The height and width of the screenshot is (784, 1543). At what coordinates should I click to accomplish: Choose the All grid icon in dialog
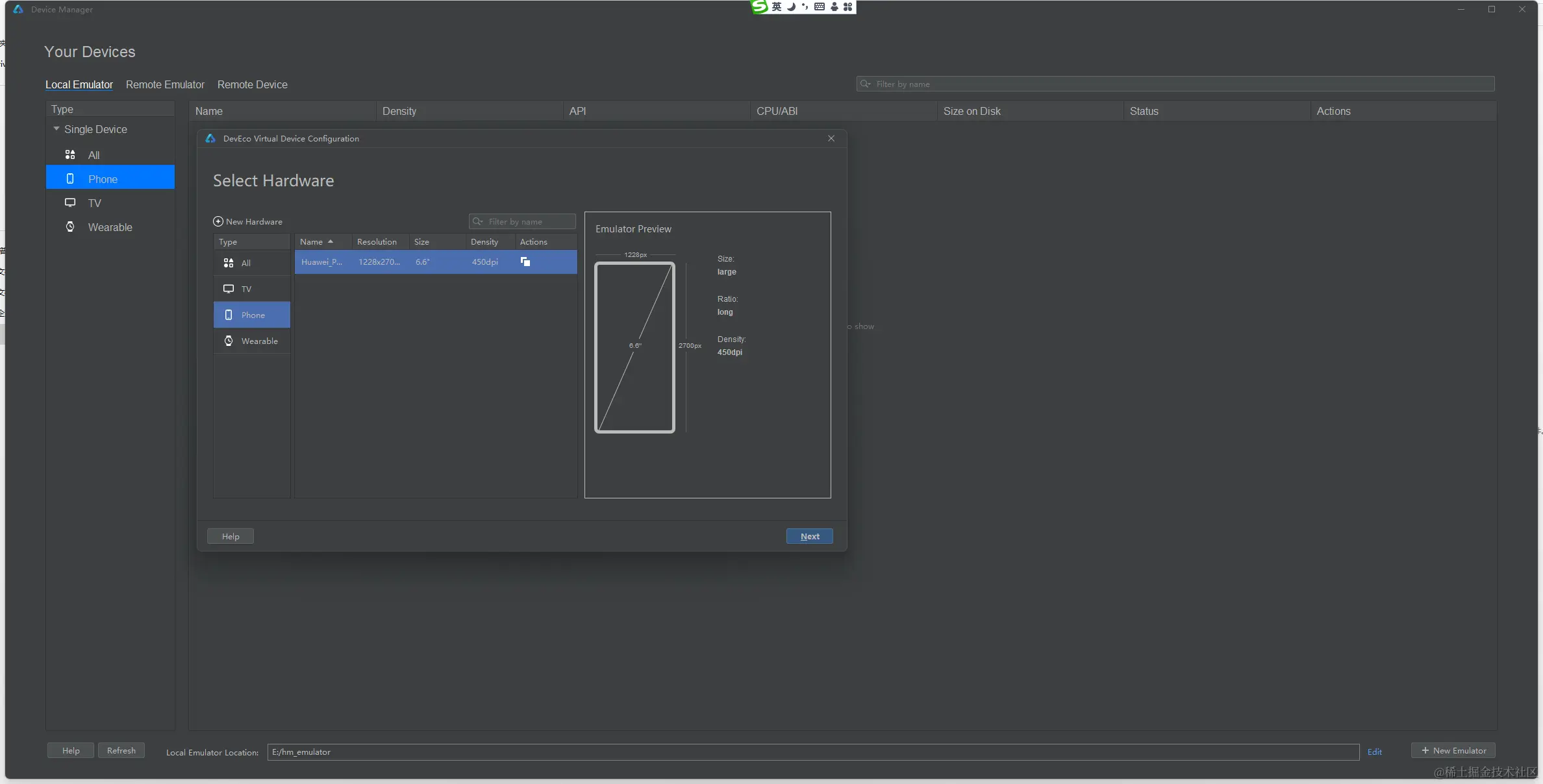(229, 263)
